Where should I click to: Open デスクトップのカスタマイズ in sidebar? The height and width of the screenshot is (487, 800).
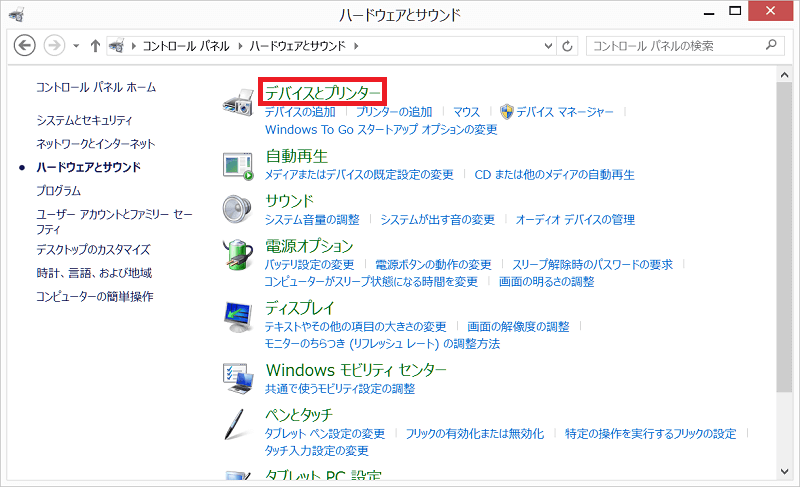point(93,249)
